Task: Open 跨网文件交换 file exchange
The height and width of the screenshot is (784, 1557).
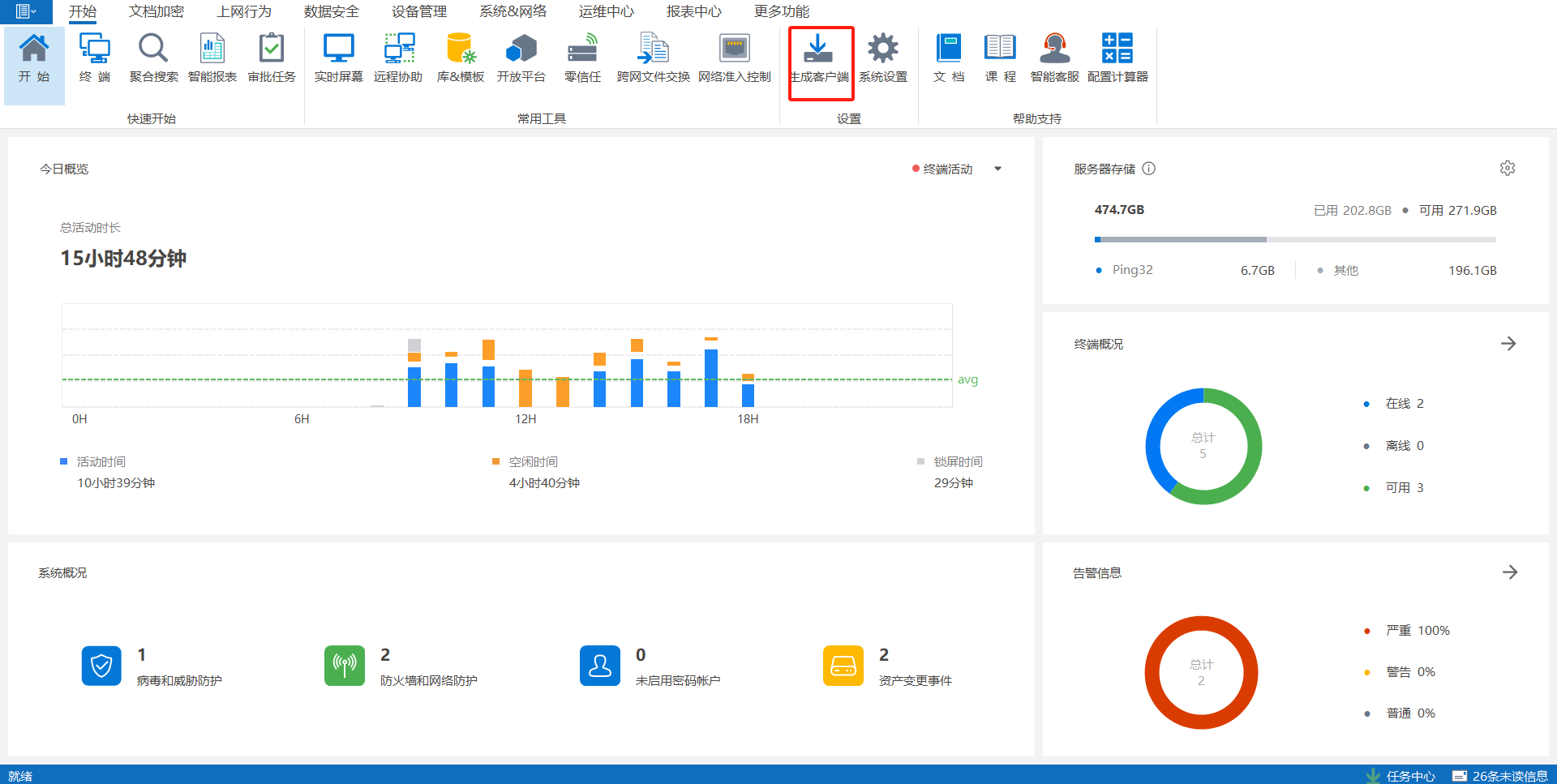Action: pyautogui.click(x=654, y=58)
